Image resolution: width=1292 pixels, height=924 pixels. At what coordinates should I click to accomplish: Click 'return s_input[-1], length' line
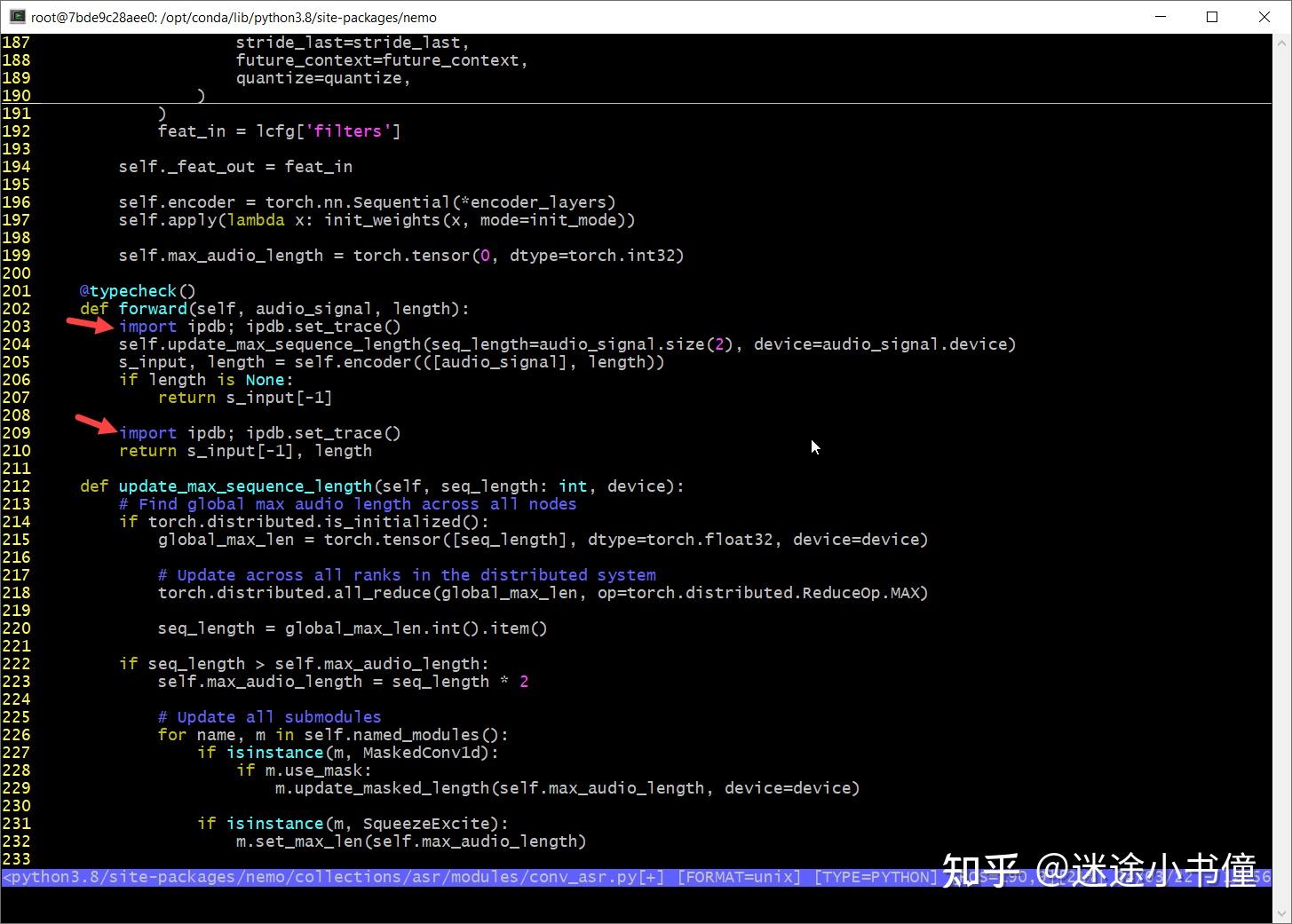[245, 451]
